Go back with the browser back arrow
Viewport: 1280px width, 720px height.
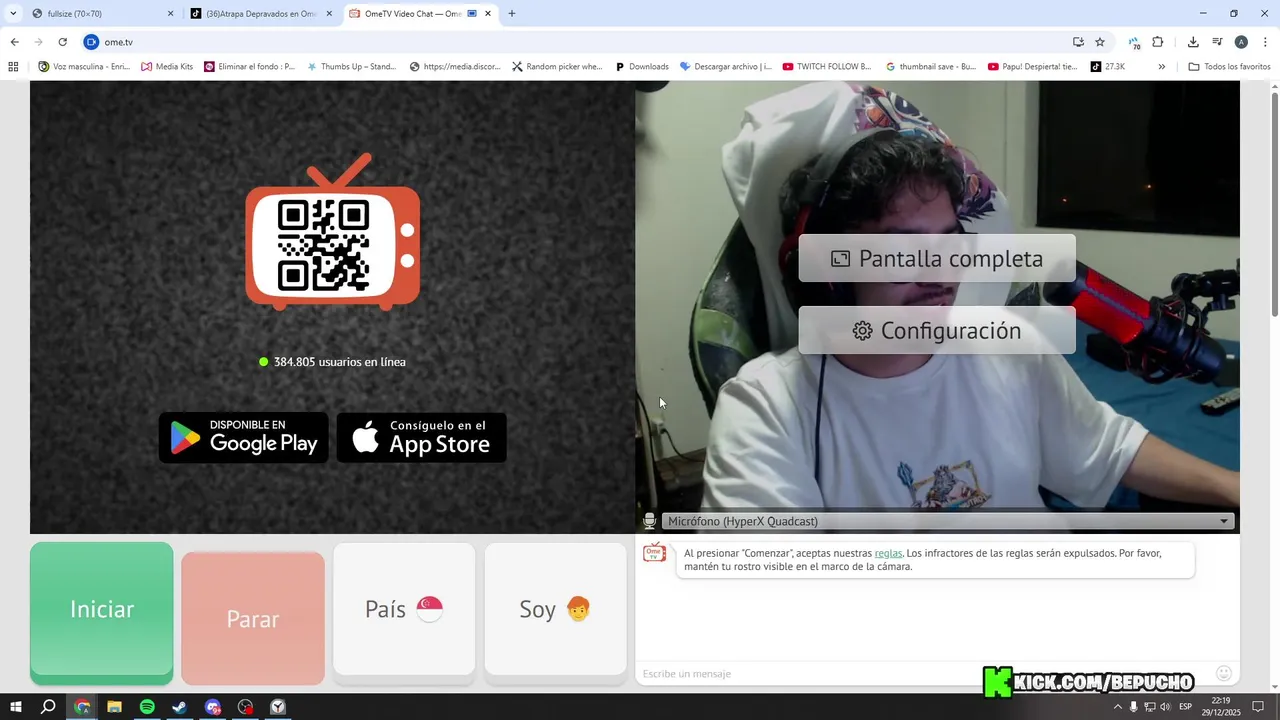point(14,42)
